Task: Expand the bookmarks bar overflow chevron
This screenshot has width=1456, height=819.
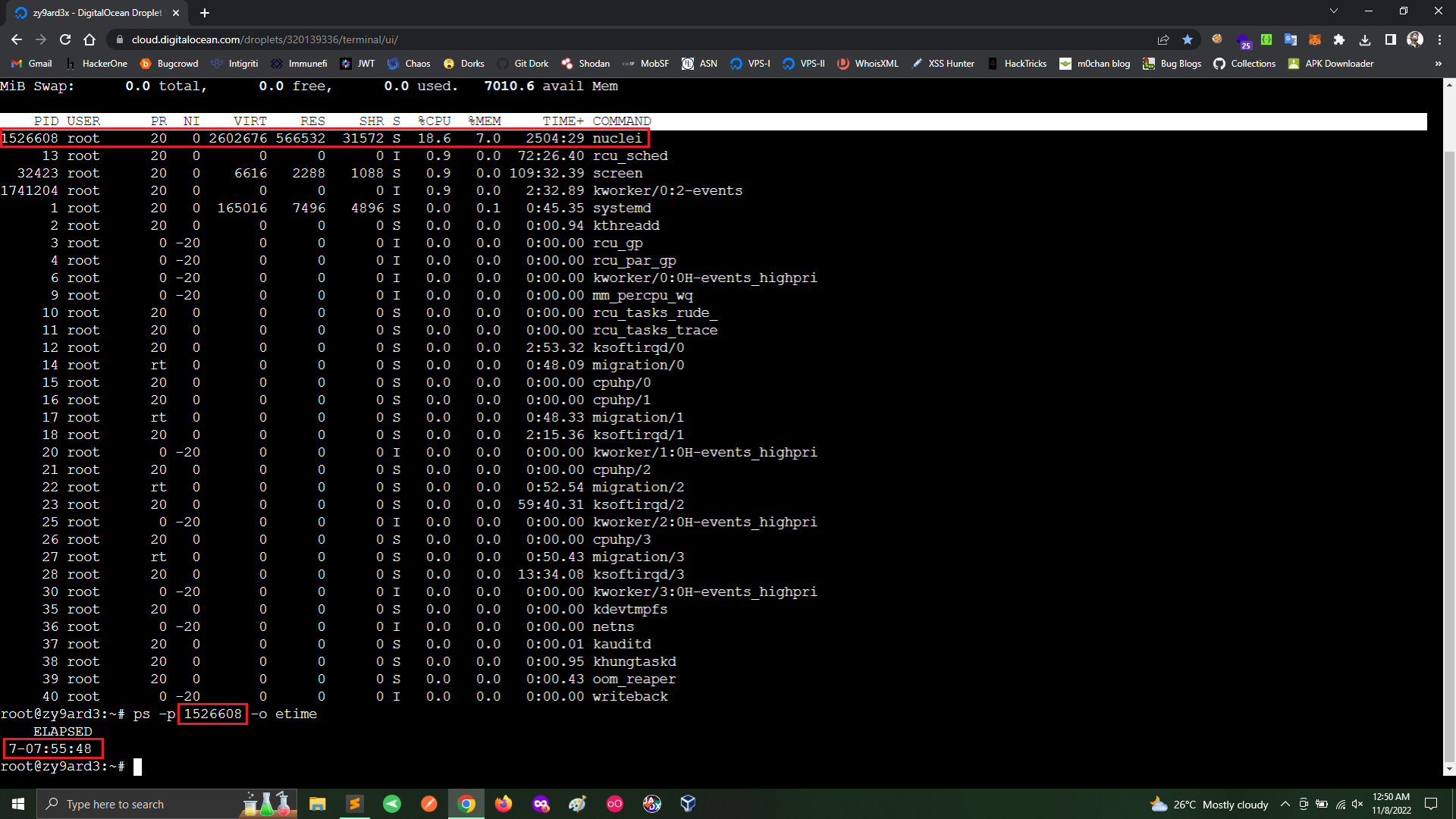Action: pos(1438,64)
